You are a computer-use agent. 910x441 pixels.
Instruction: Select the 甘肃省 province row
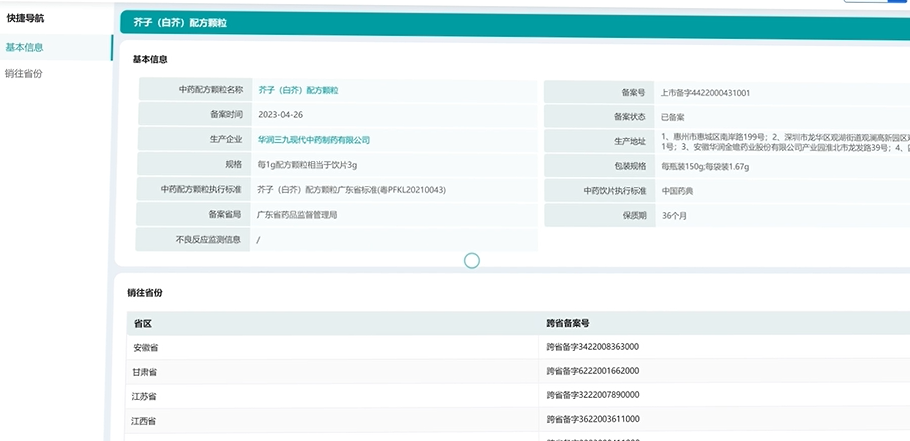146,372
